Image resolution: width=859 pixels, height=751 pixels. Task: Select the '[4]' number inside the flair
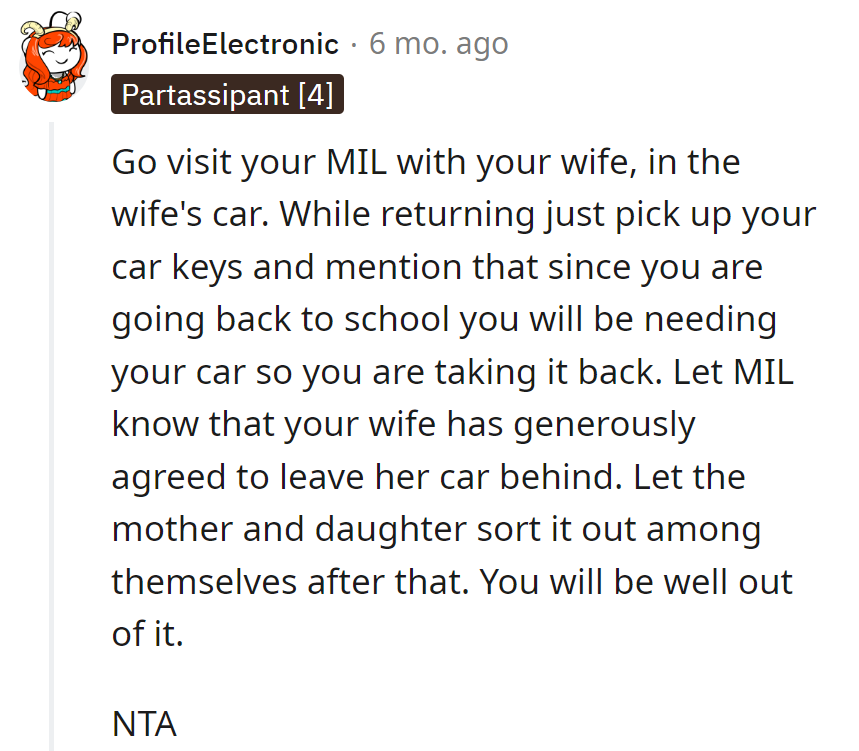coord(316,95)
